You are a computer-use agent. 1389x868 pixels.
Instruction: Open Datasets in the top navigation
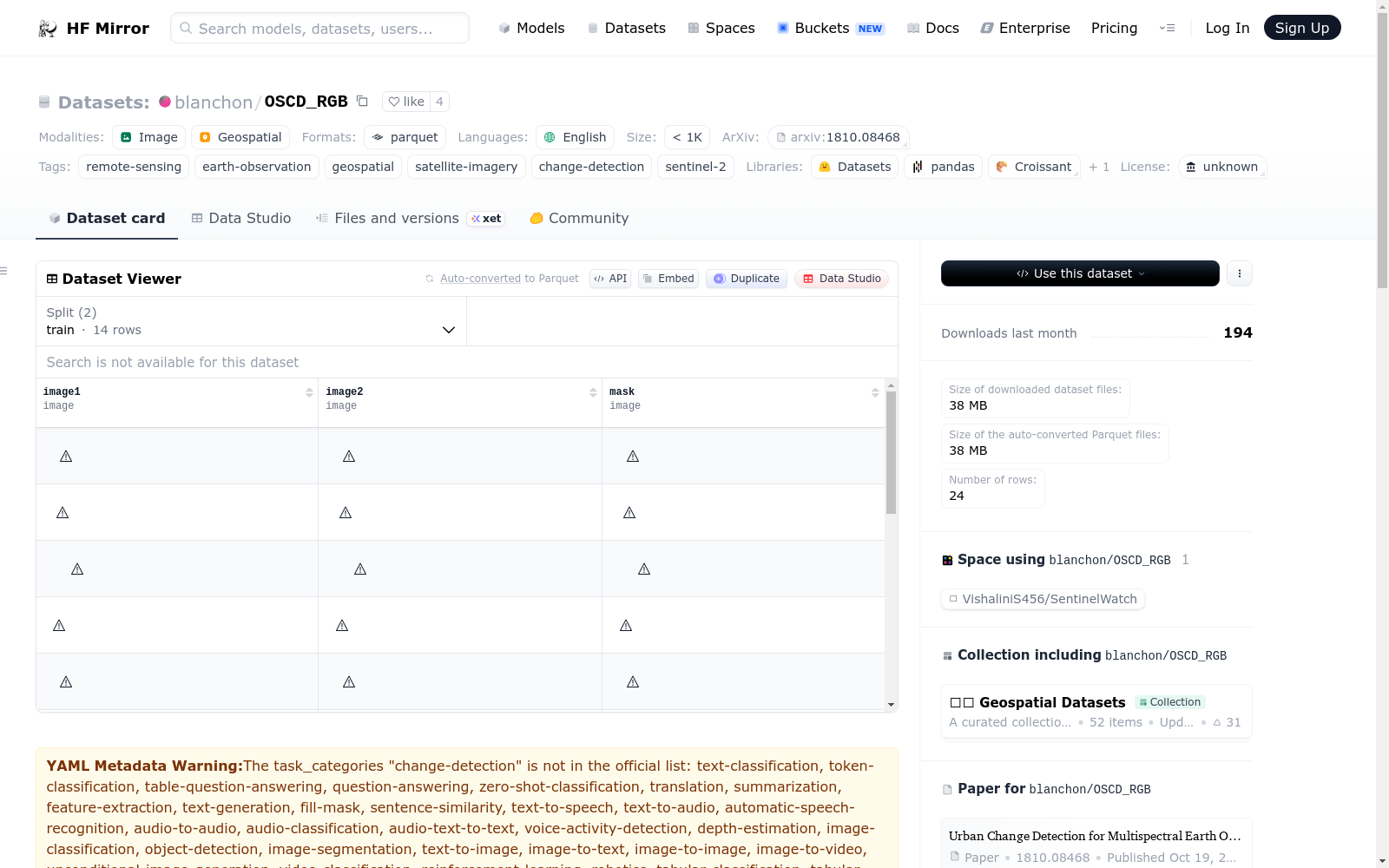[x=627, y=29]
